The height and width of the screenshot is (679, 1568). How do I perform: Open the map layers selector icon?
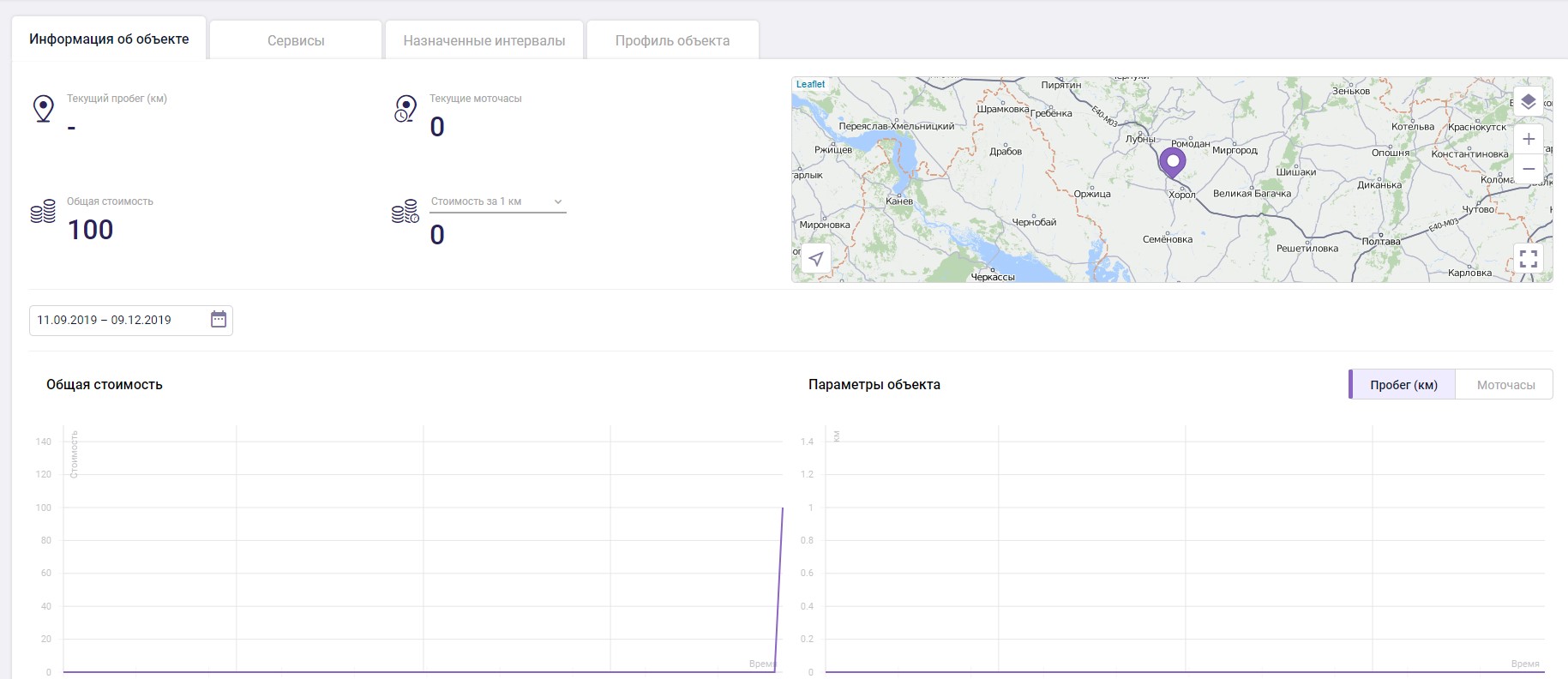(1528, 102)
